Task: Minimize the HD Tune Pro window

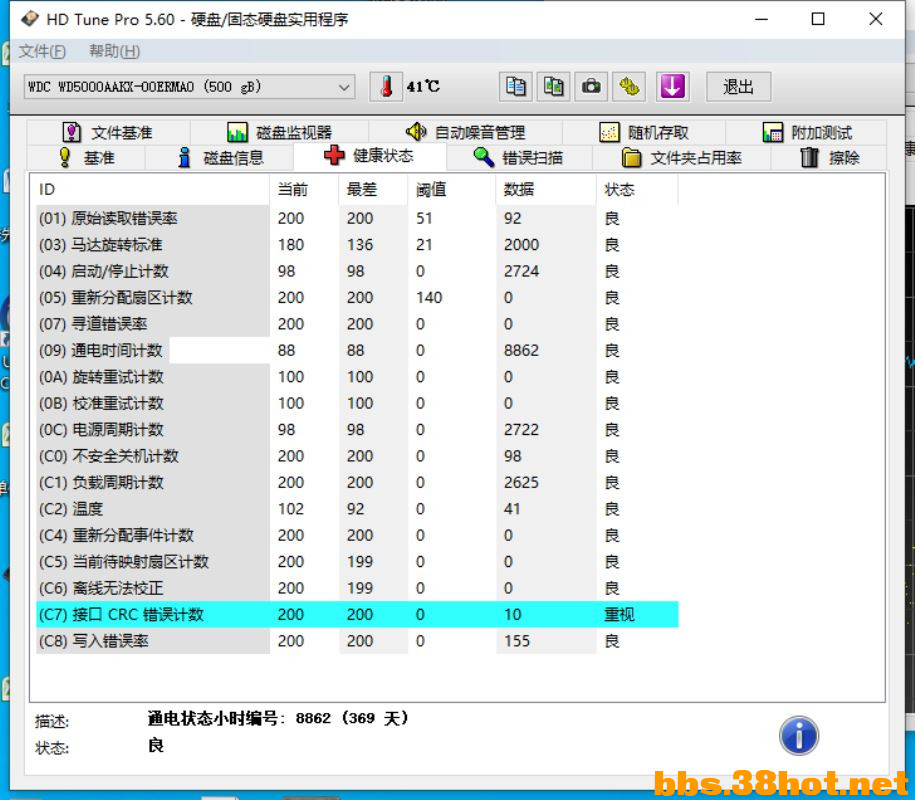Action: 762,19
